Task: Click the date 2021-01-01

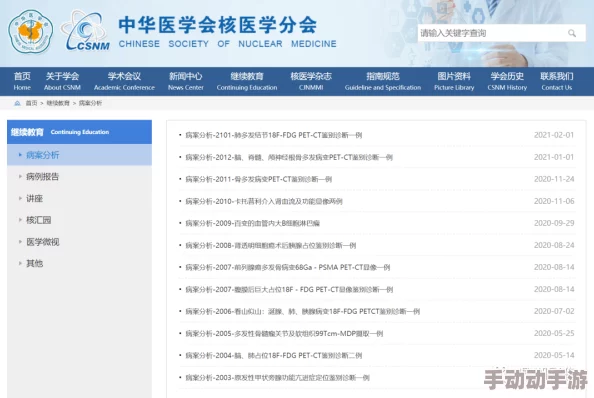Action: pos(554,157)
